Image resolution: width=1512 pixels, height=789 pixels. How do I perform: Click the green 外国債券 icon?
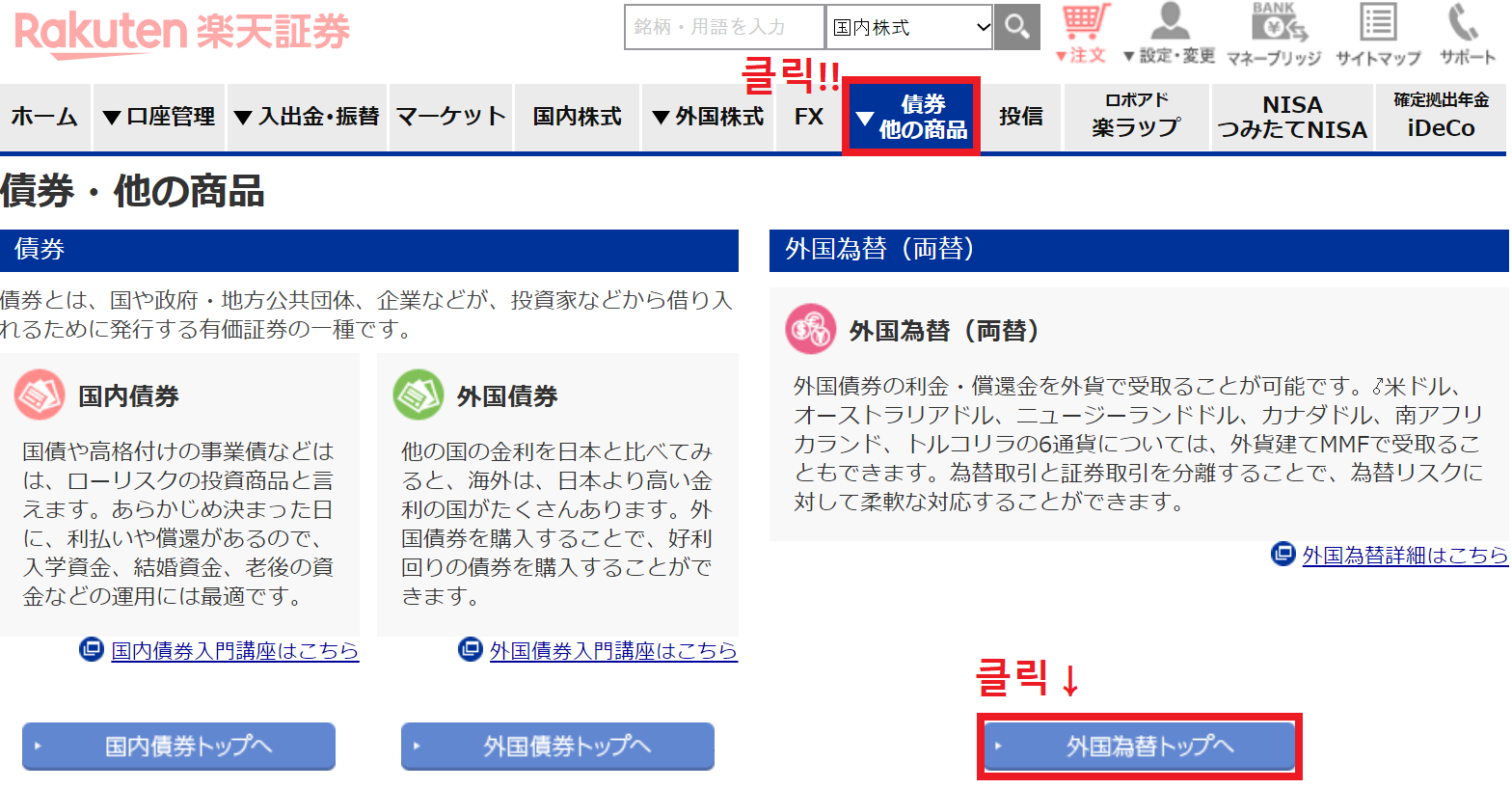[418, 394]
